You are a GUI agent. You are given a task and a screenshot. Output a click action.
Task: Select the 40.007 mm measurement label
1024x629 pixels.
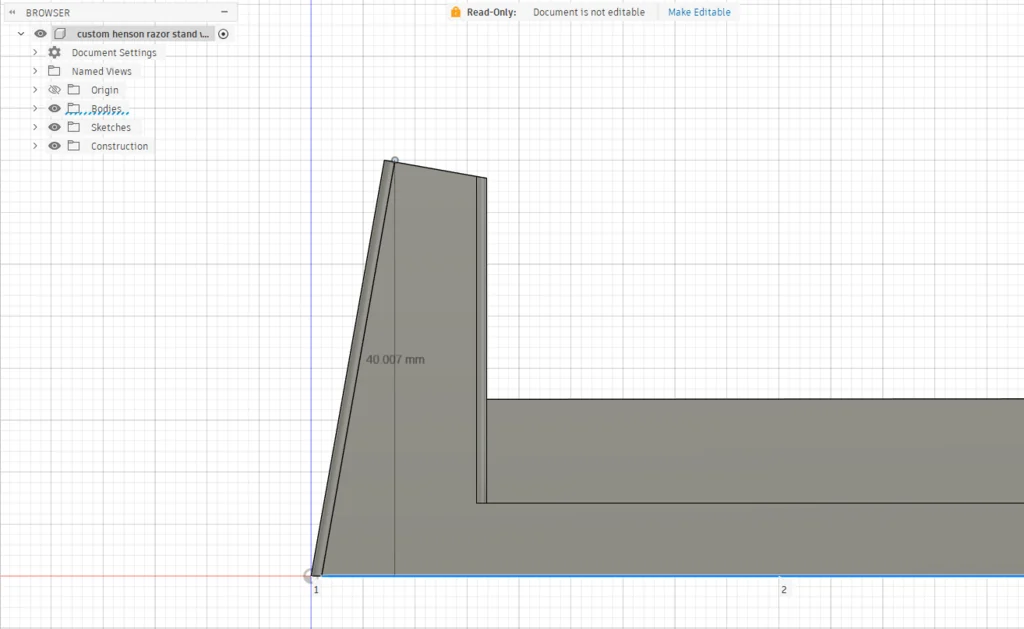tap(395, 359)
